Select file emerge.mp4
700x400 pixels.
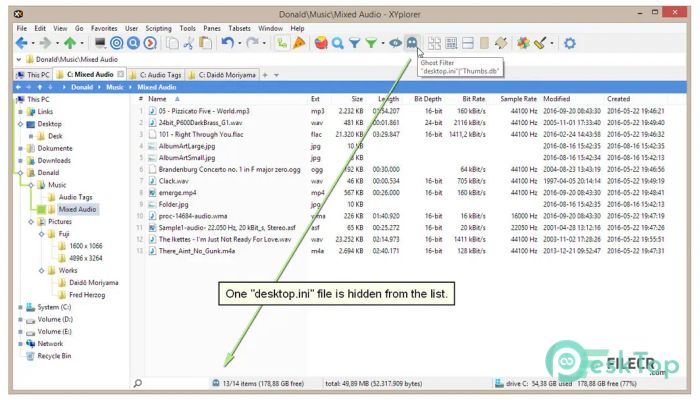(x=177, y=192)
